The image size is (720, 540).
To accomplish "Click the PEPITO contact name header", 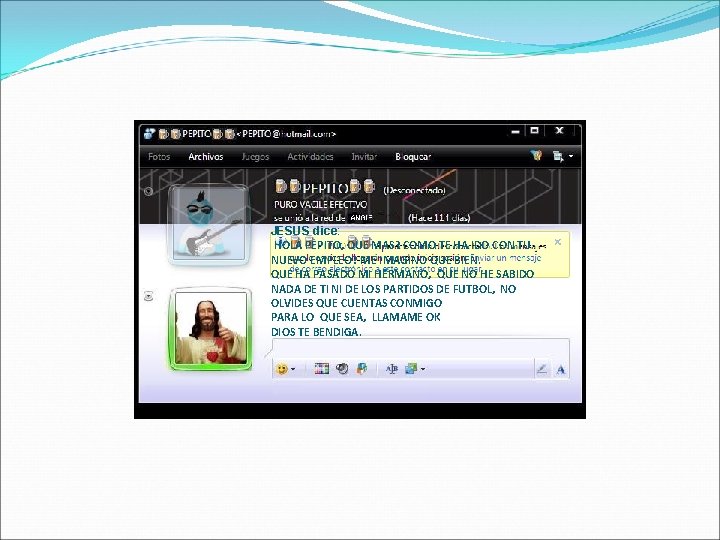I will pos(326,188).
